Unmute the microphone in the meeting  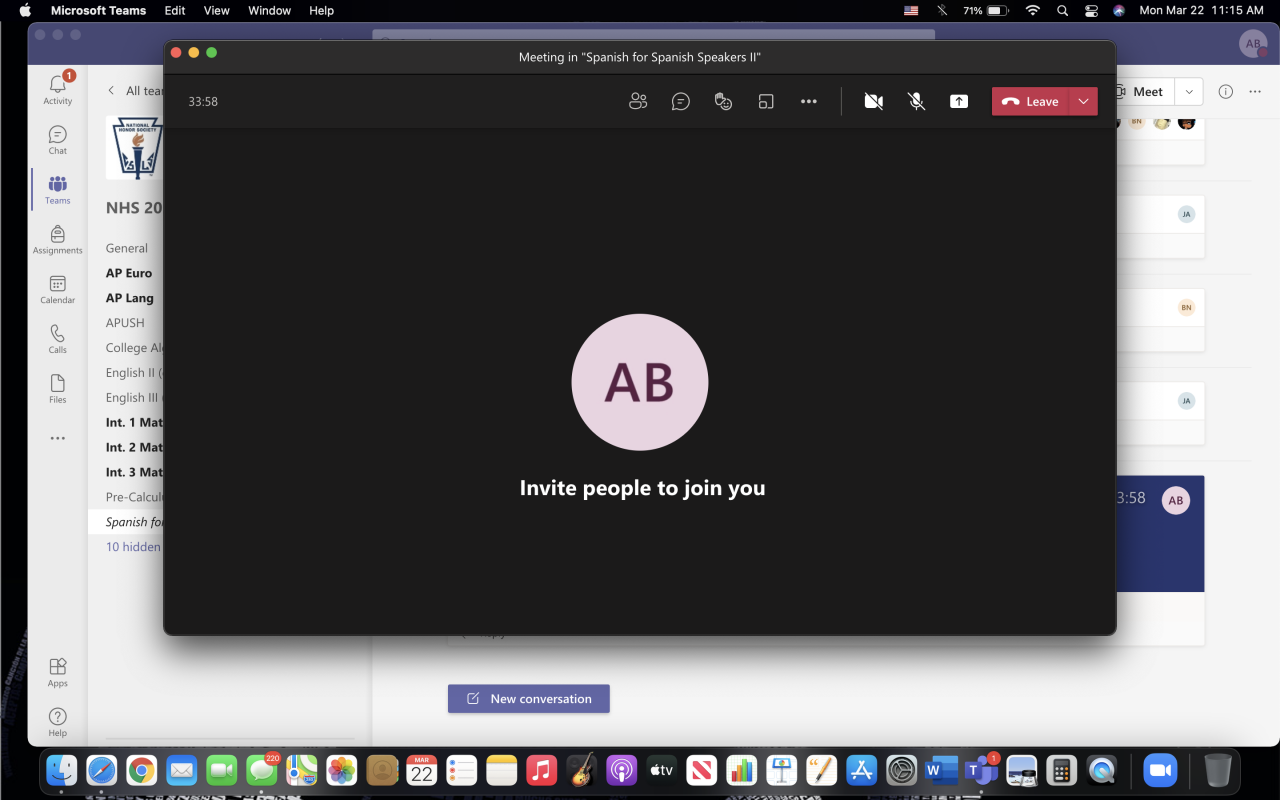916,101
